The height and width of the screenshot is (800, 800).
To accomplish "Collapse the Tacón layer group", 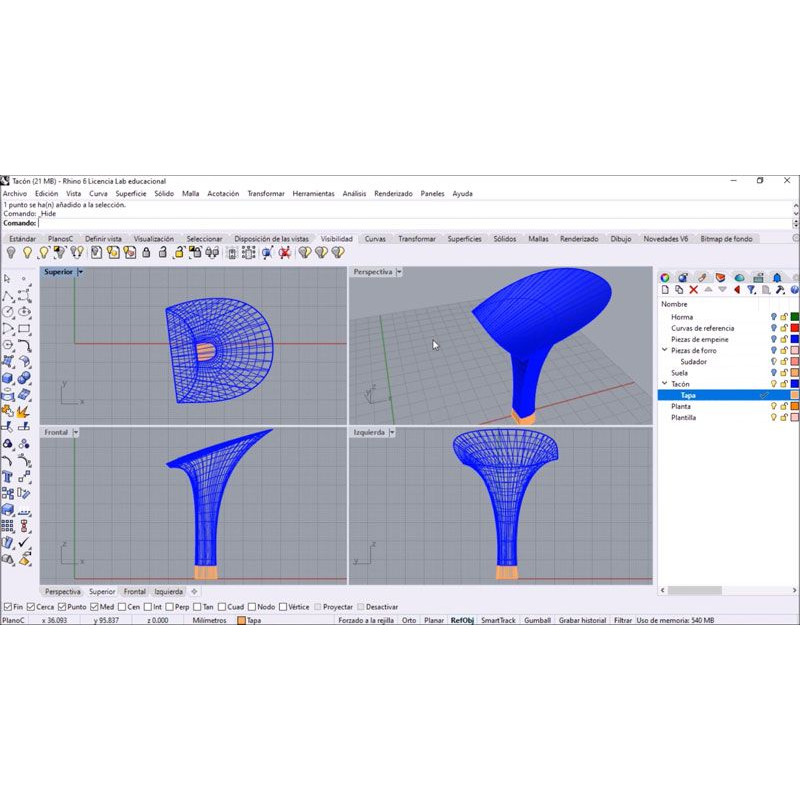I will (x=665, y=384).
